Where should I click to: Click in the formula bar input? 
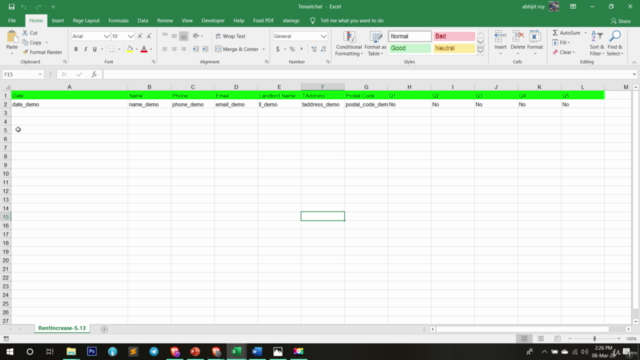367,74
